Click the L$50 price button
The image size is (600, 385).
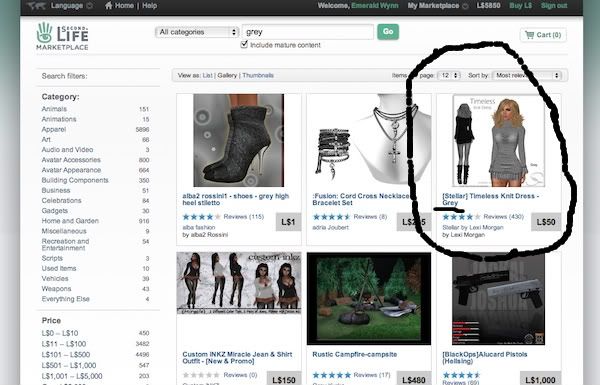point(546,222)
